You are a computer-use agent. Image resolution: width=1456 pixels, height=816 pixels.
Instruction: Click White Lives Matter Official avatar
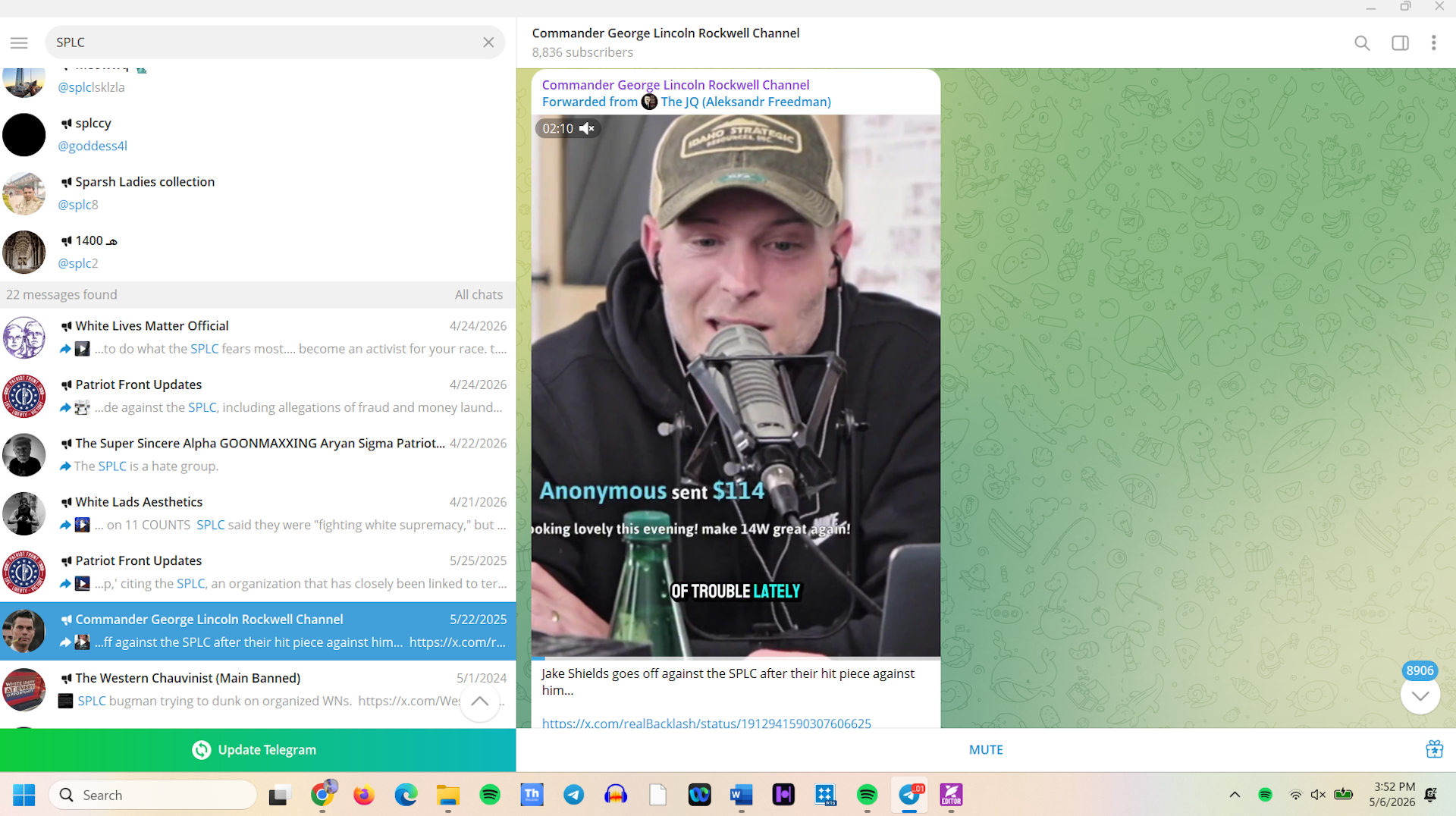[x=24, y=337]
